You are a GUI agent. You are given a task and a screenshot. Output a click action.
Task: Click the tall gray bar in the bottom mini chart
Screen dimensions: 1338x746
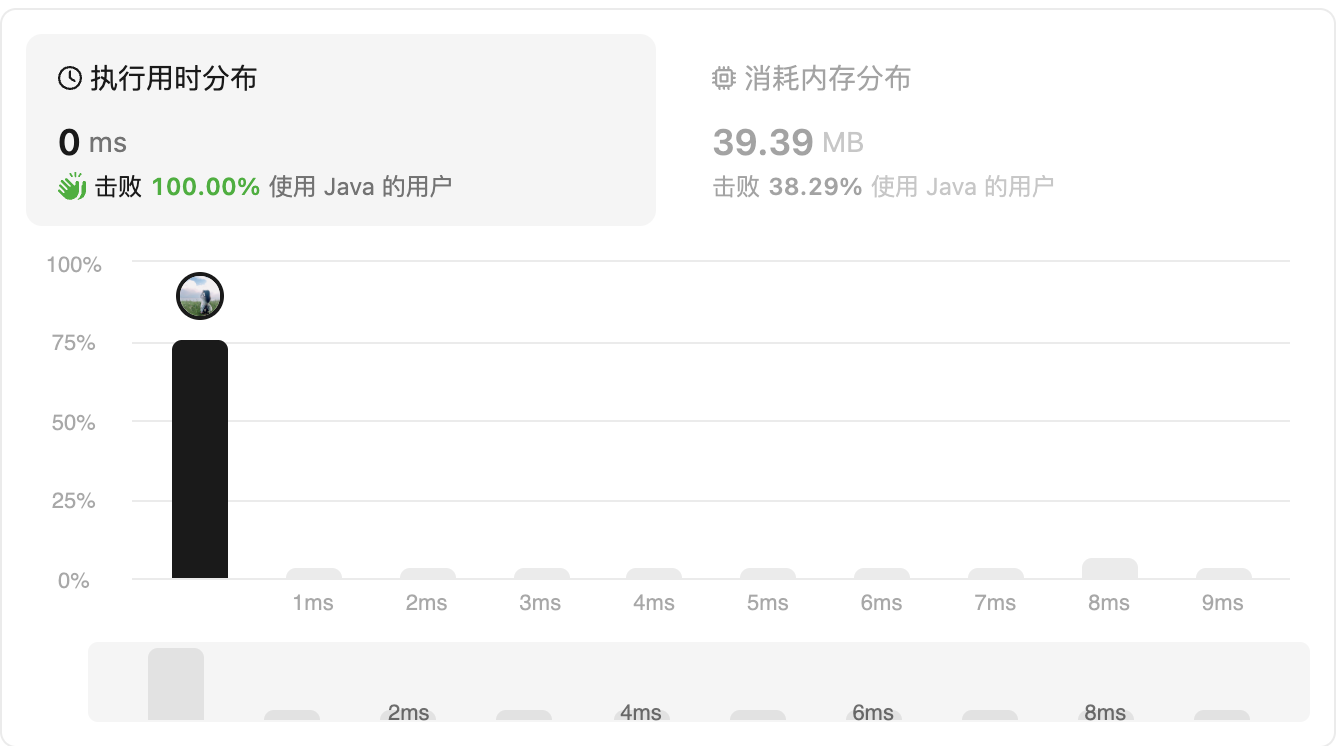(176, 685)
